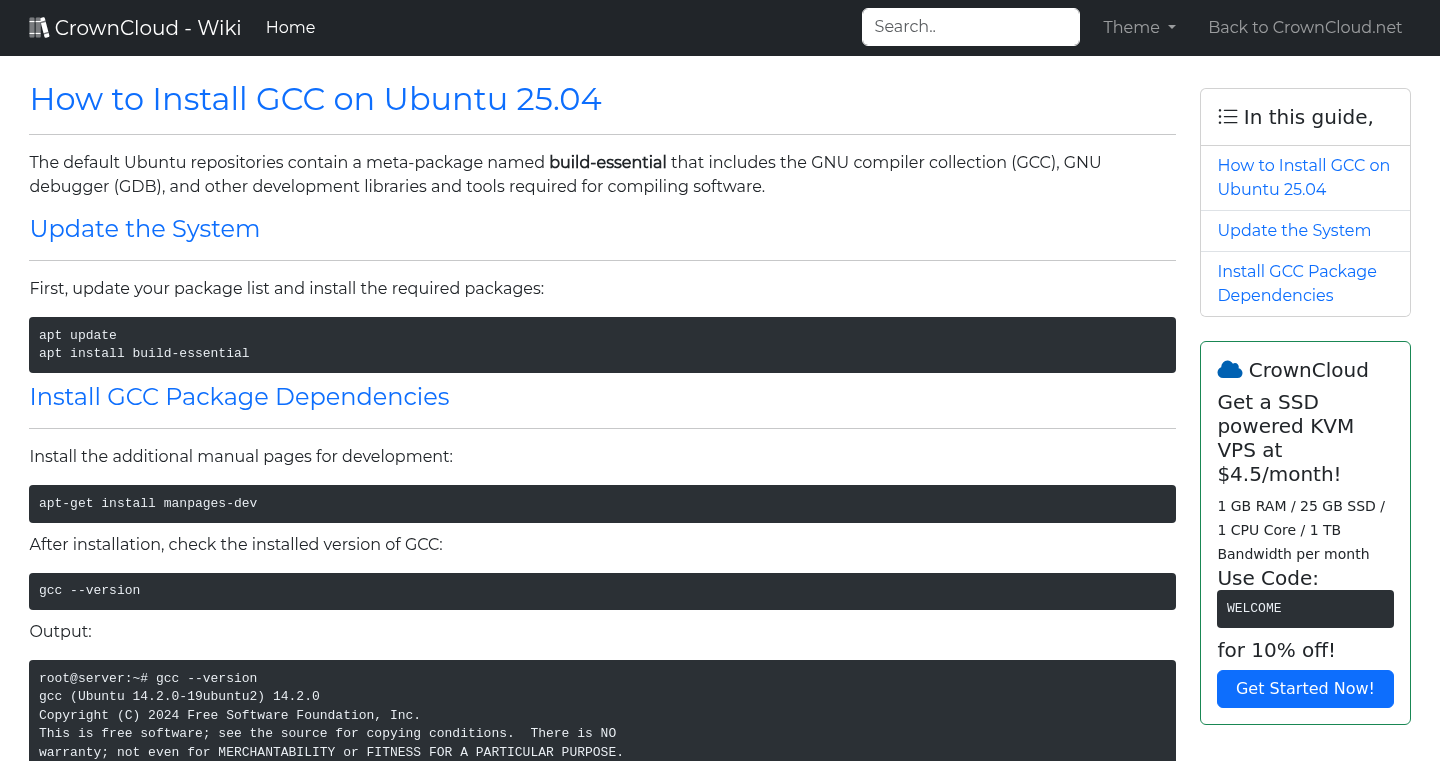Click the 'Install GCC Package Dependencies' section heading

tap(239, 397)
